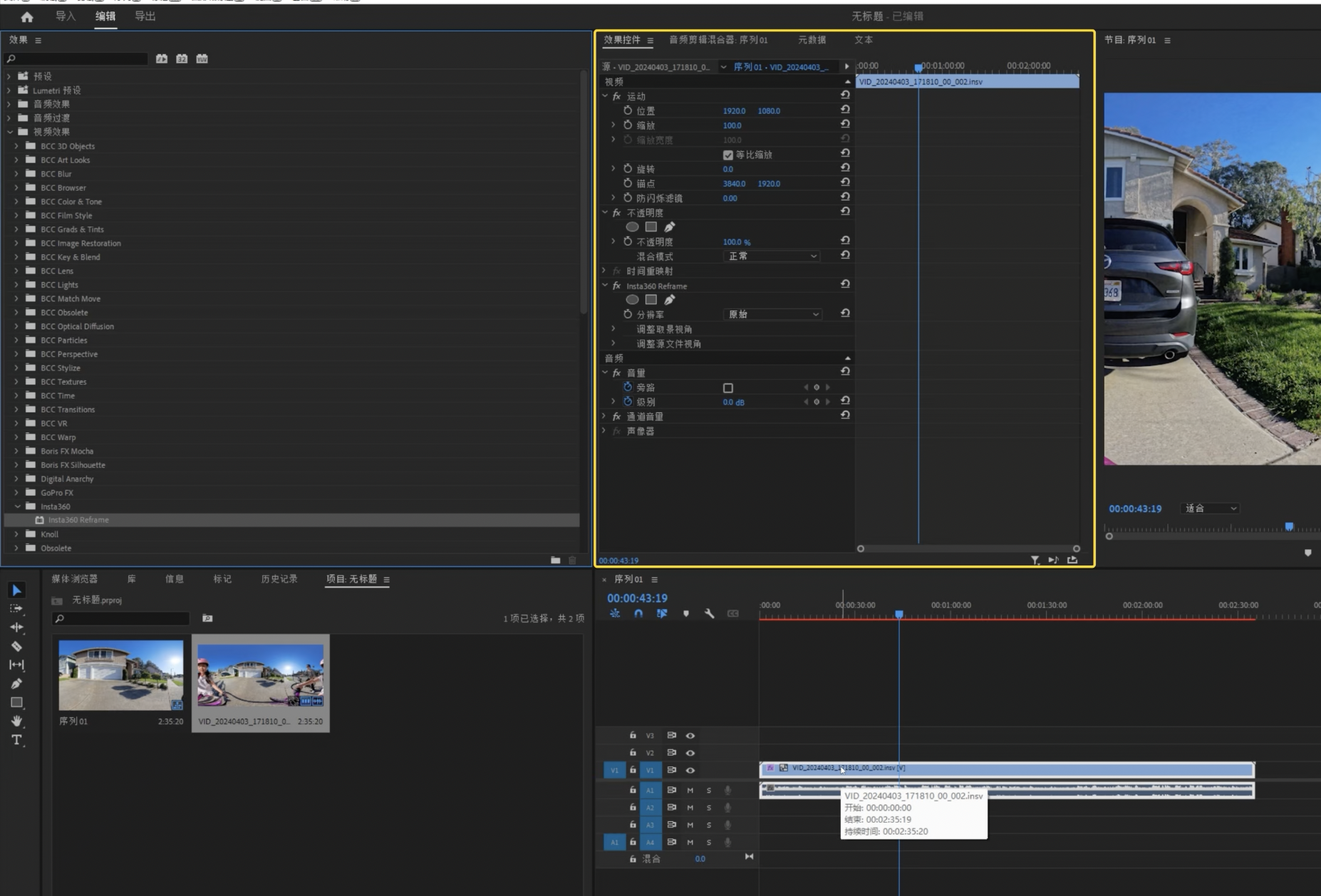Open timeline display settings wrench icon
This screenshot has width=1321, height=896.
[709, 613]
